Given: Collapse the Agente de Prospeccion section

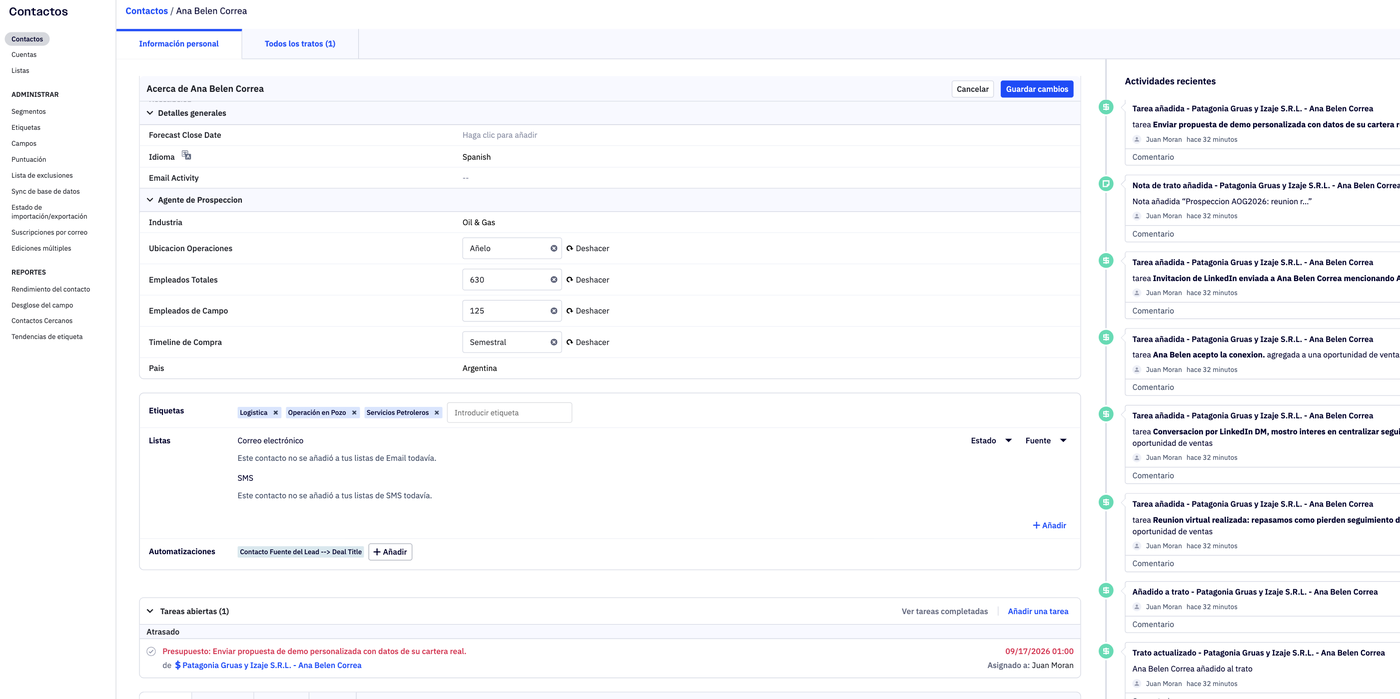Looking at the screenshot, I should [x=150, y=200].
